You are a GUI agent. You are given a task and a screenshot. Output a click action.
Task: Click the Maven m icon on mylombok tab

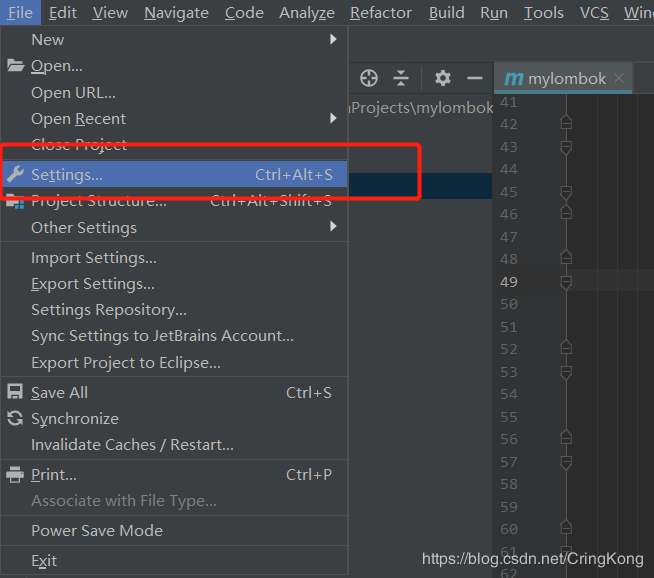pyautogui.click(x=513, y=78)
